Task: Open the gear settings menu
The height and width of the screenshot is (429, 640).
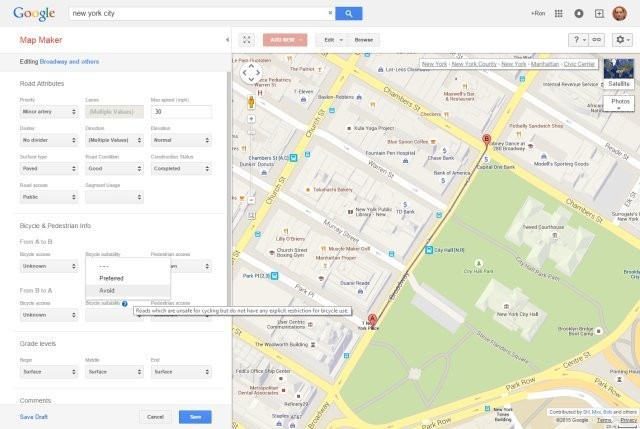Action: click(623, 40)
